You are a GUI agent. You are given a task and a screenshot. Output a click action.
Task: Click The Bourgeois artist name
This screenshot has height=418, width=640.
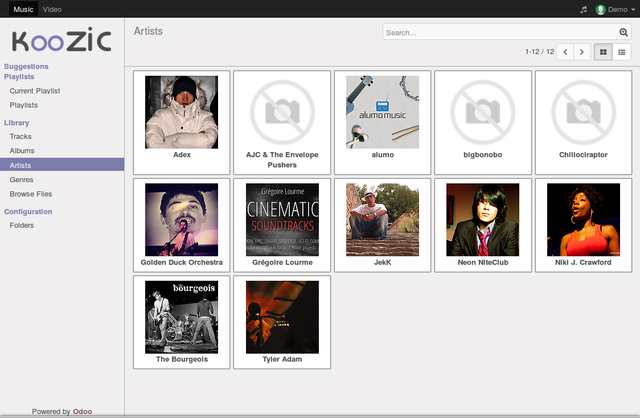(x=182, y=360)
